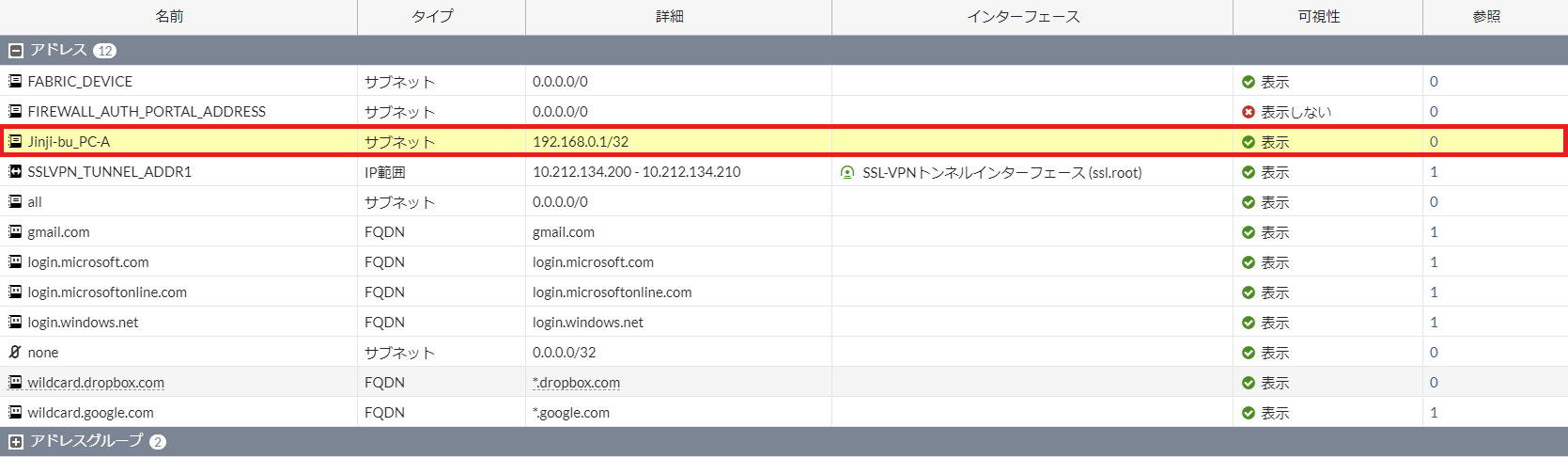
Task: Click the none address null icon
Action: [15, 352]
